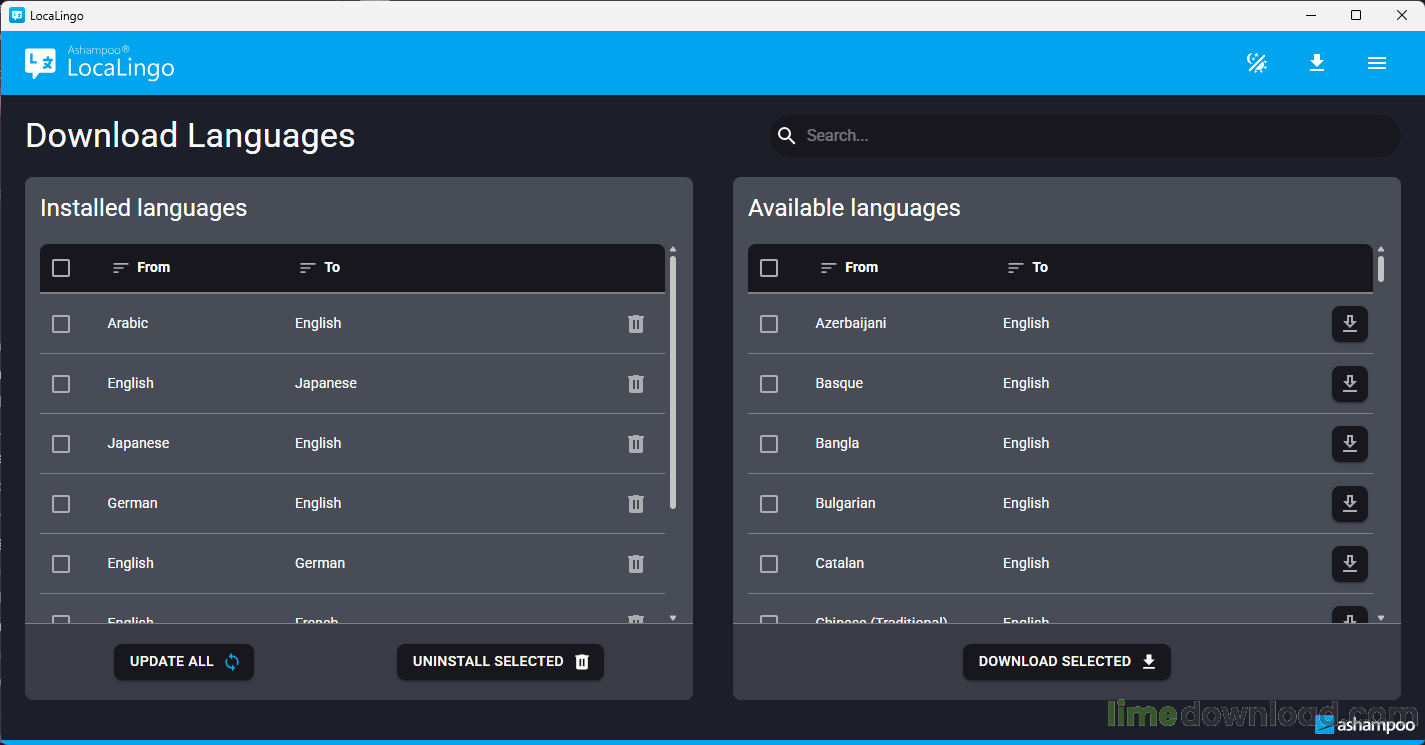Focus the Installed languages panel
This screenshot has height=745, width=1425.
(143, 207)
